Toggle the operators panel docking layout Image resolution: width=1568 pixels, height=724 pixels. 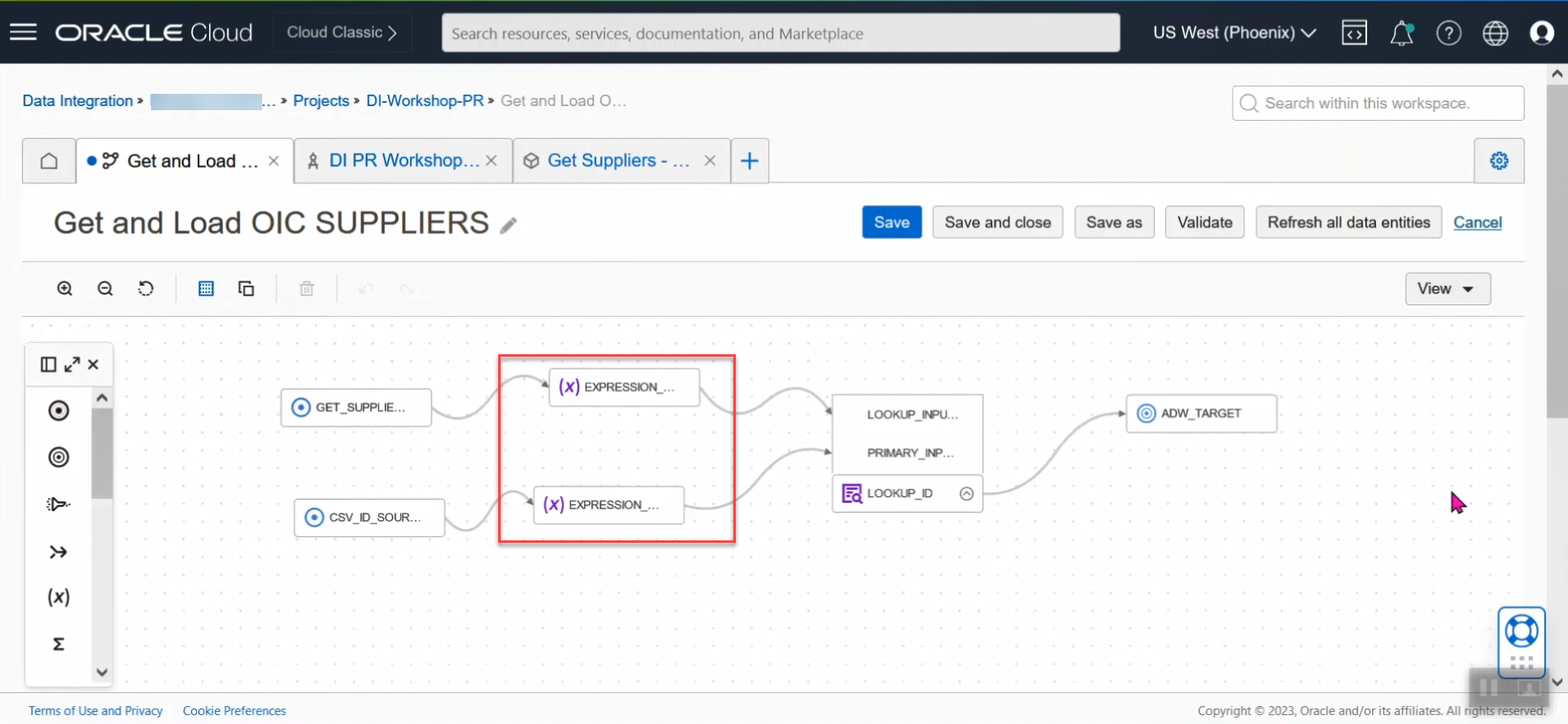point(48,364)
